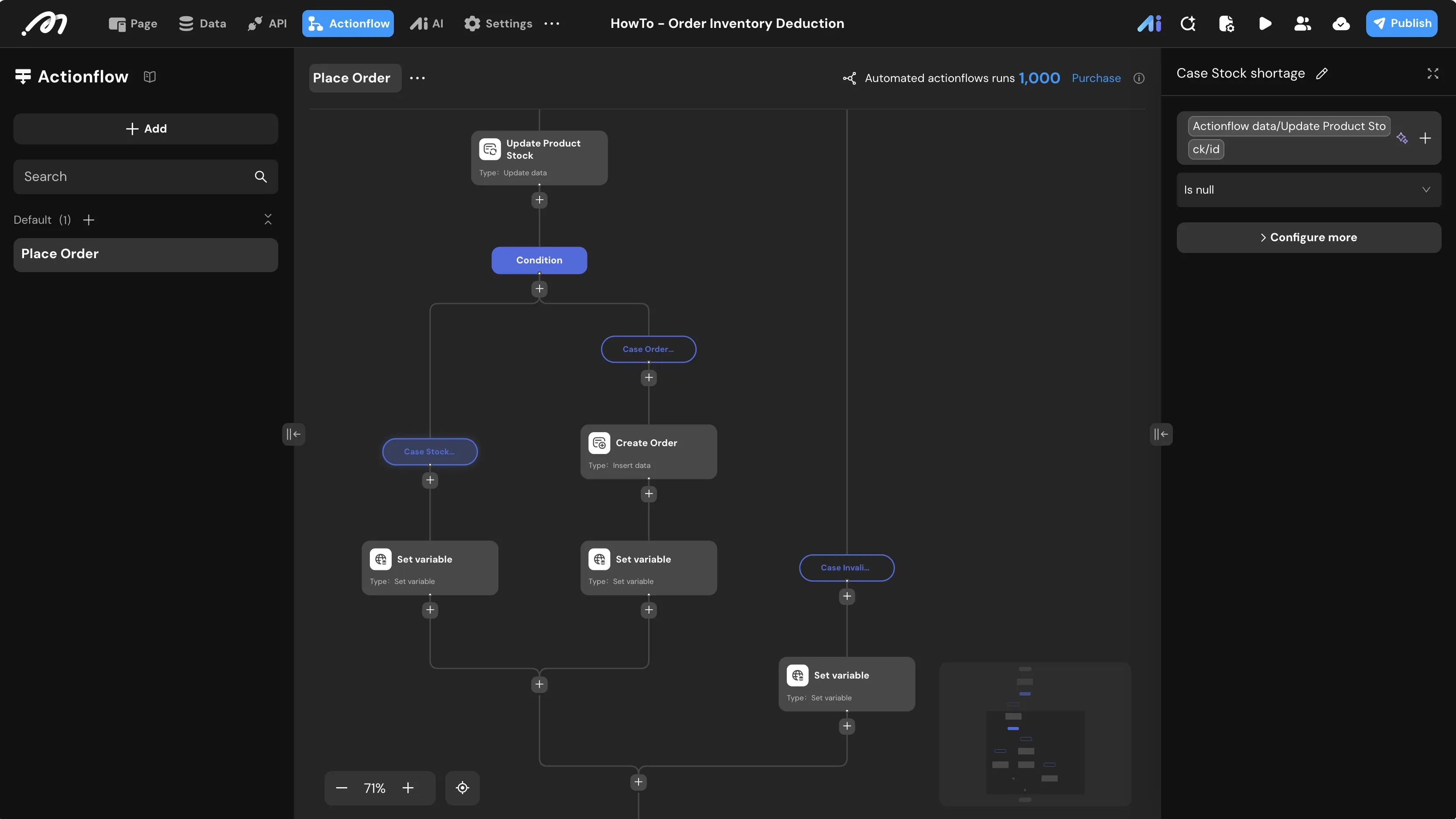Zoom out the canvas with minus
The image size is (1456, 819).
click(342, 788)
